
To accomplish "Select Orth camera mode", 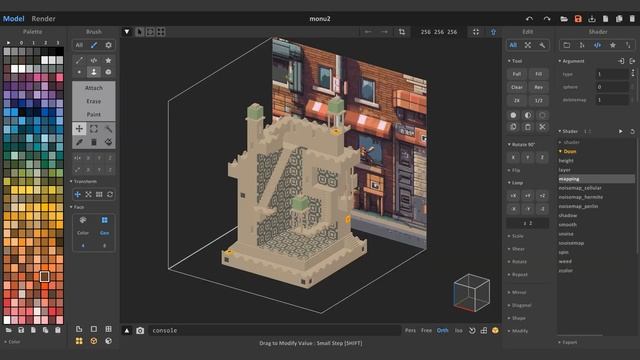I will click(x=442, y=331).
